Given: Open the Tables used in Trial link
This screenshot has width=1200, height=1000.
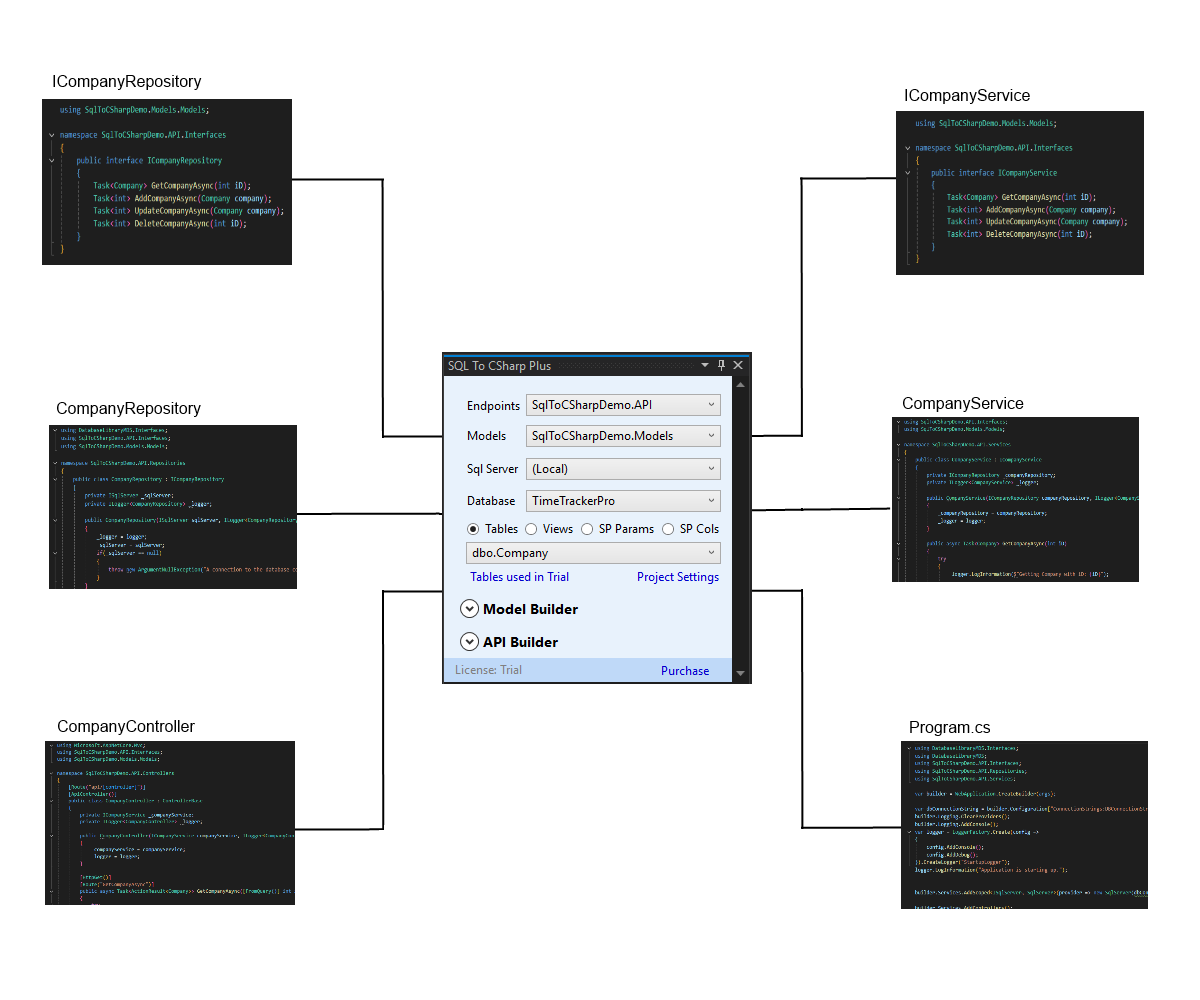Looking at the screenshot, I should (519, 577).
